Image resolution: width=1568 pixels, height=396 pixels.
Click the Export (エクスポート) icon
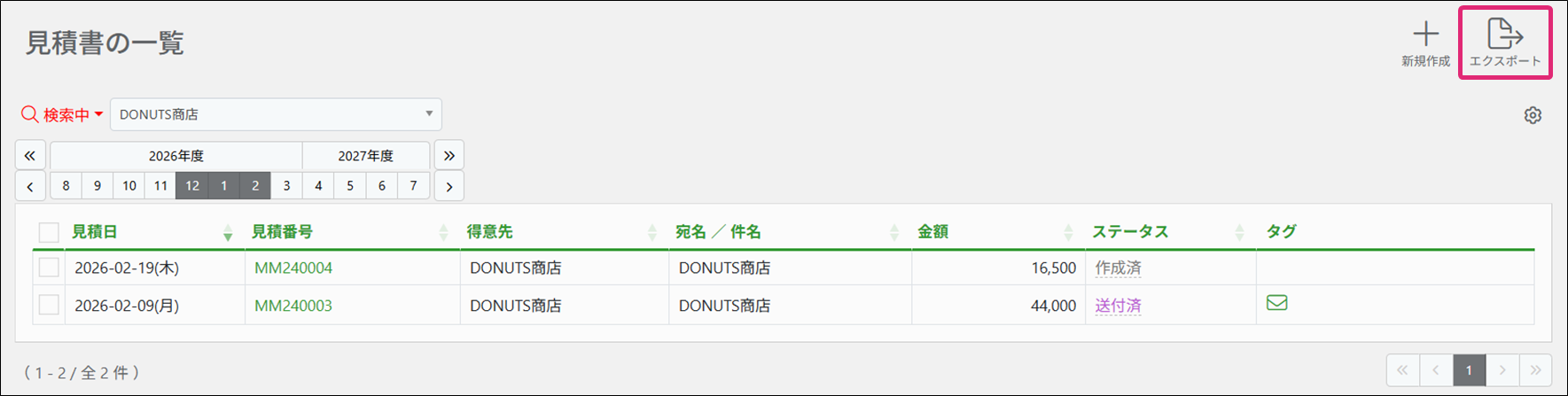point(1504,35)
